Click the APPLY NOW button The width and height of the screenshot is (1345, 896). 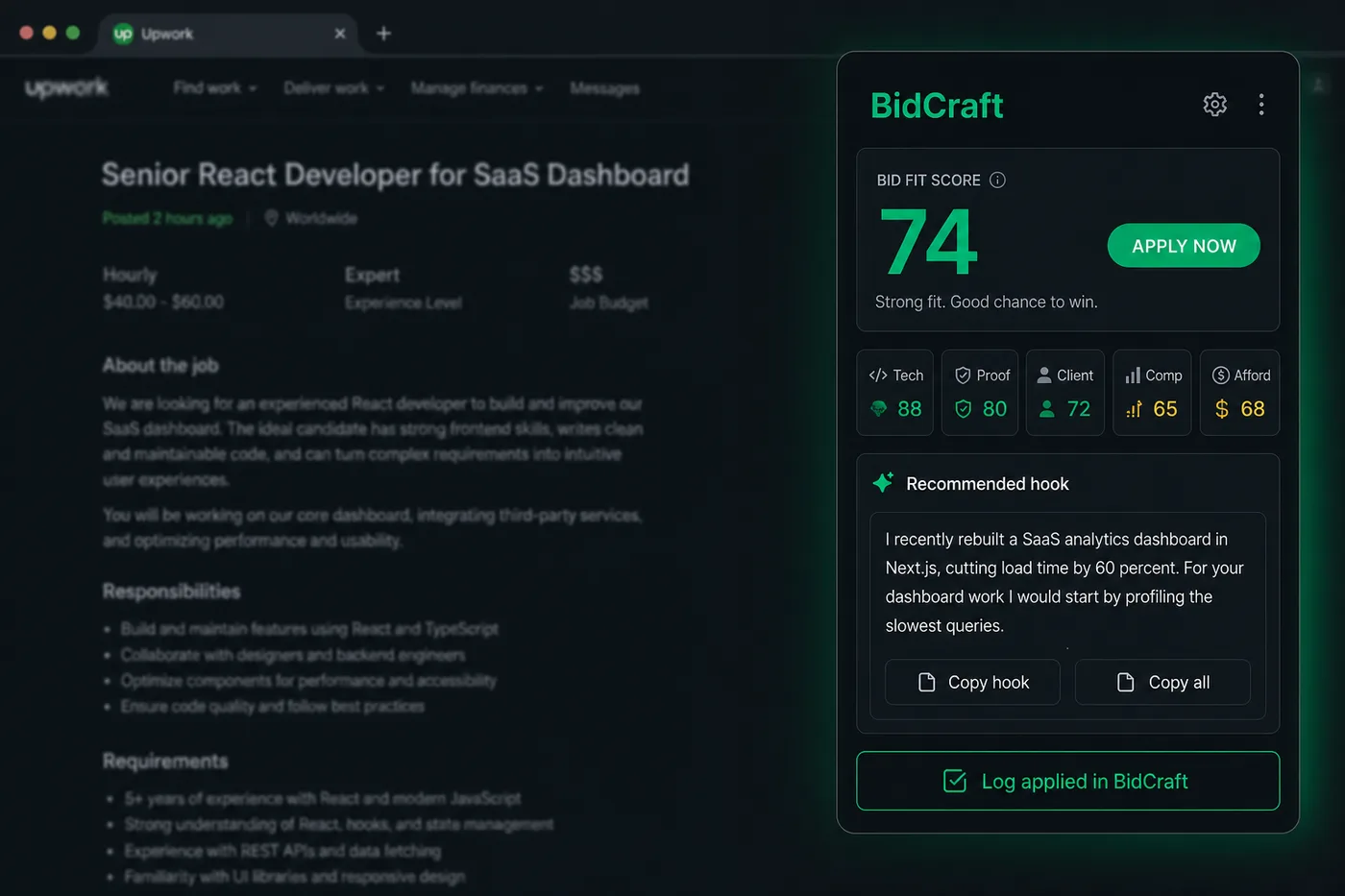tap(1184, 246)
